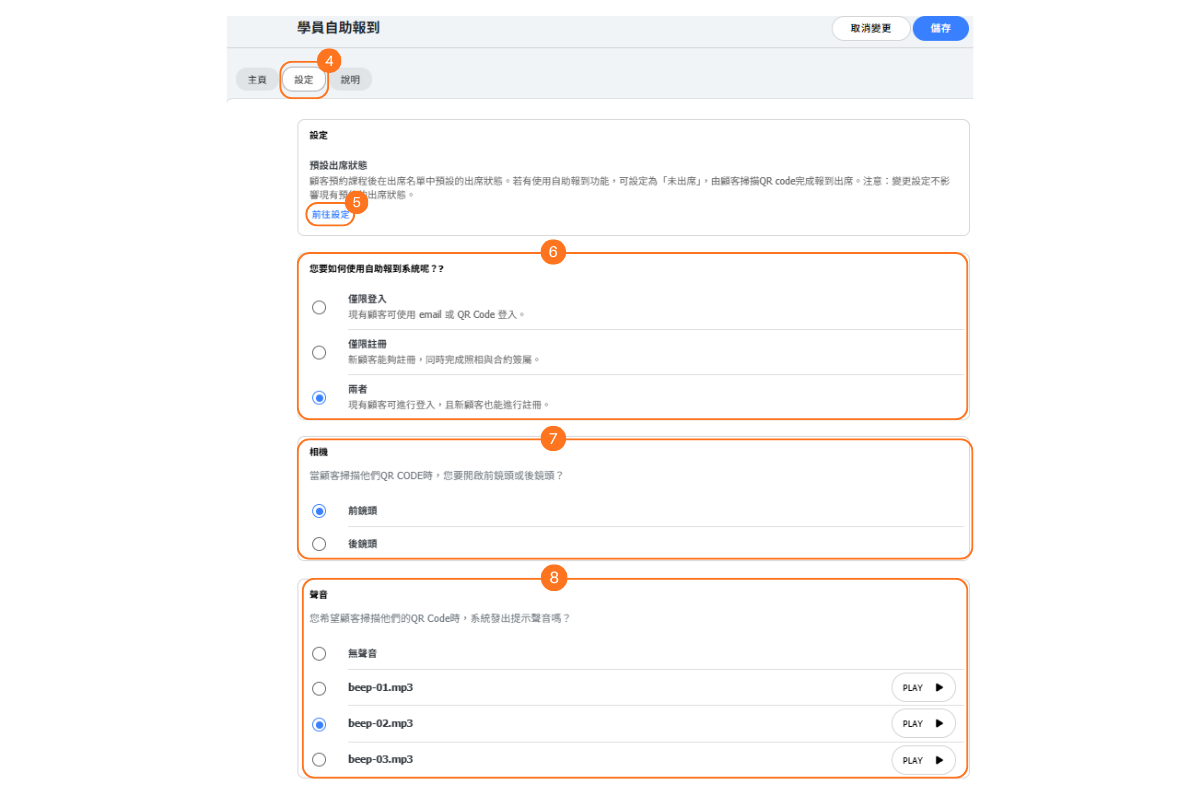
Task: Click the 儲存 save button
Action: point(940,28)
